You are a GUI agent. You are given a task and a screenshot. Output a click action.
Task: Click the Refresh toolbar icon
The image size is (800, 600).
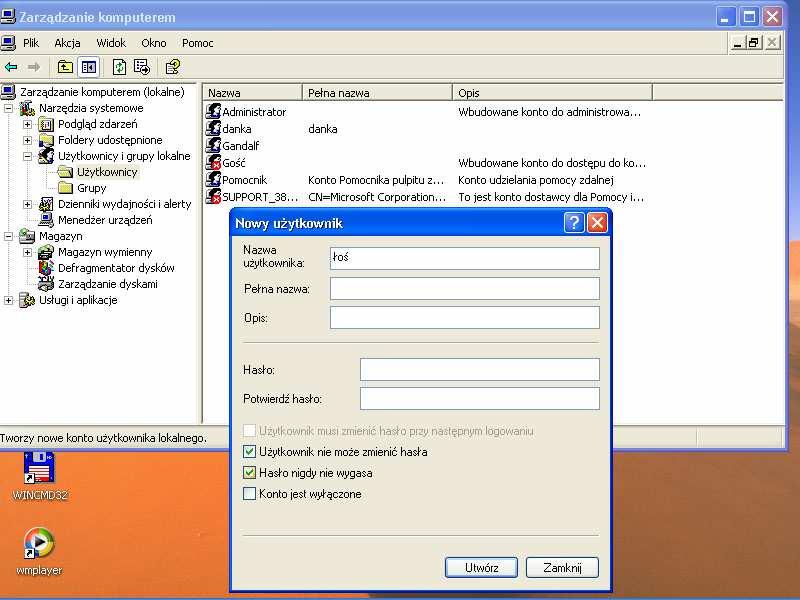click(x=119, y=67)
